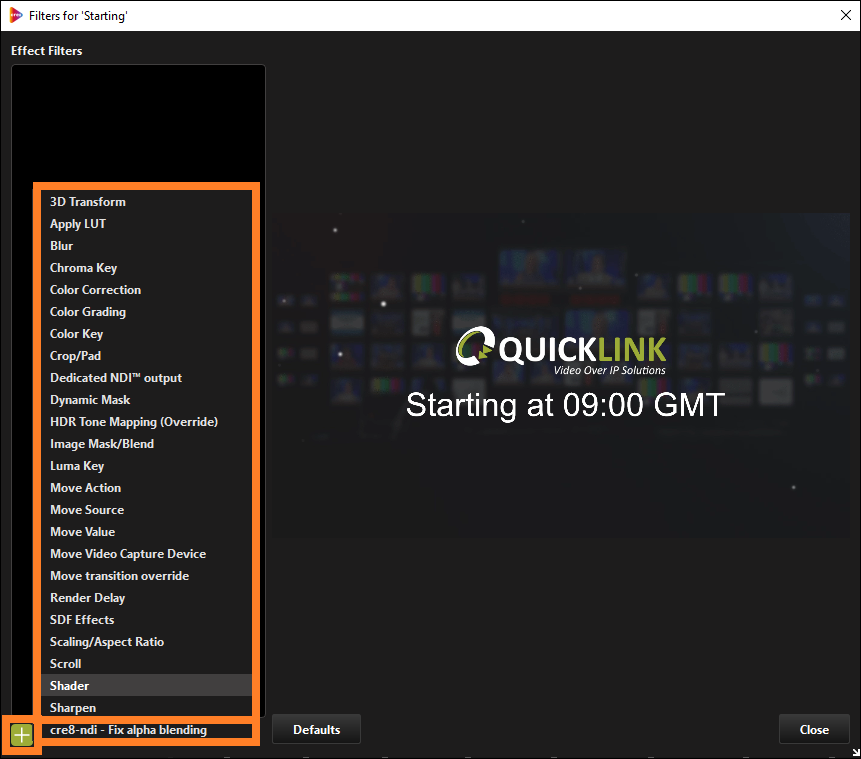Select the Luma Key entry

pos(146,465)
